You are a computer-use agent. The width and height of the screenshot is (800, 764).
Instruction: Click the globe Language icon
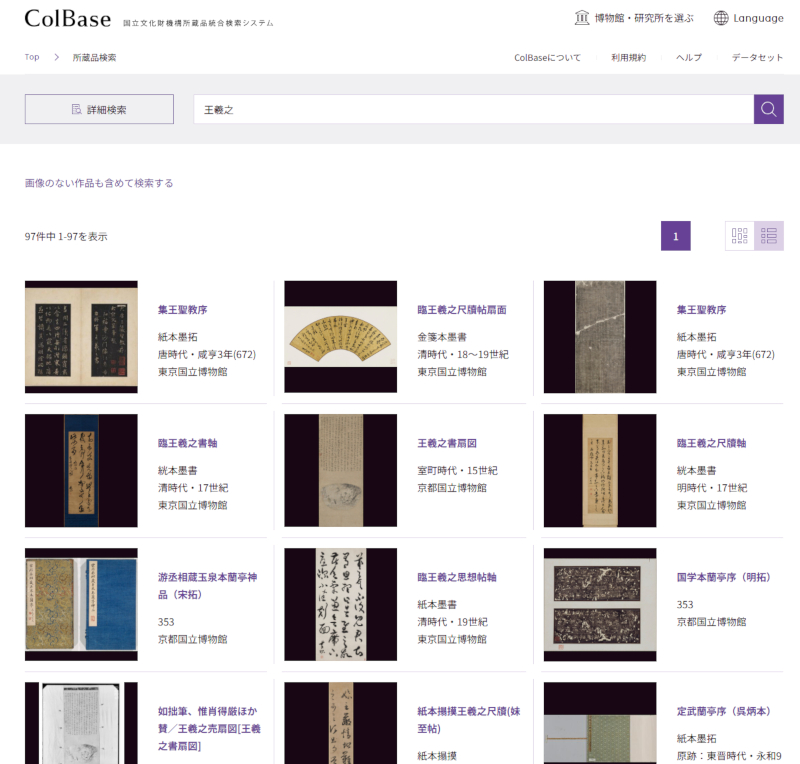point(720,18)
